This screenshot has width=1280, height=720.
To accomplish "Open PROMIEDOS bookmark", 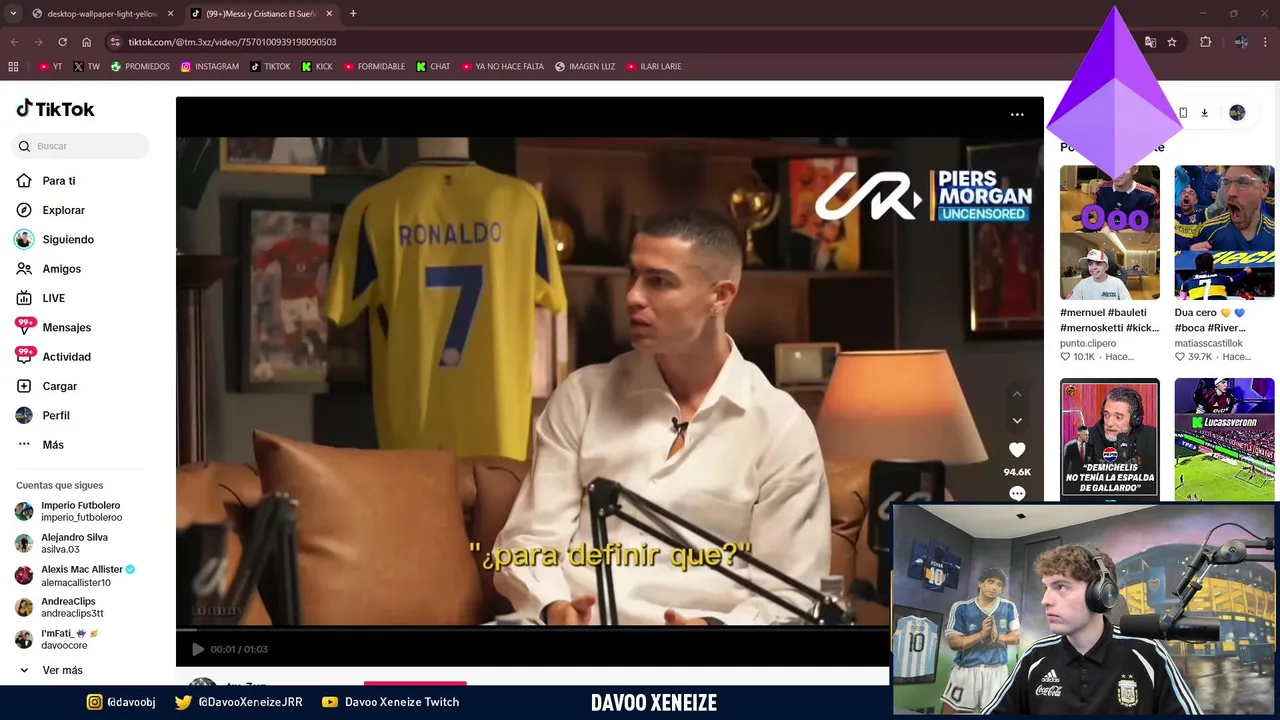I will coord(140,67).
